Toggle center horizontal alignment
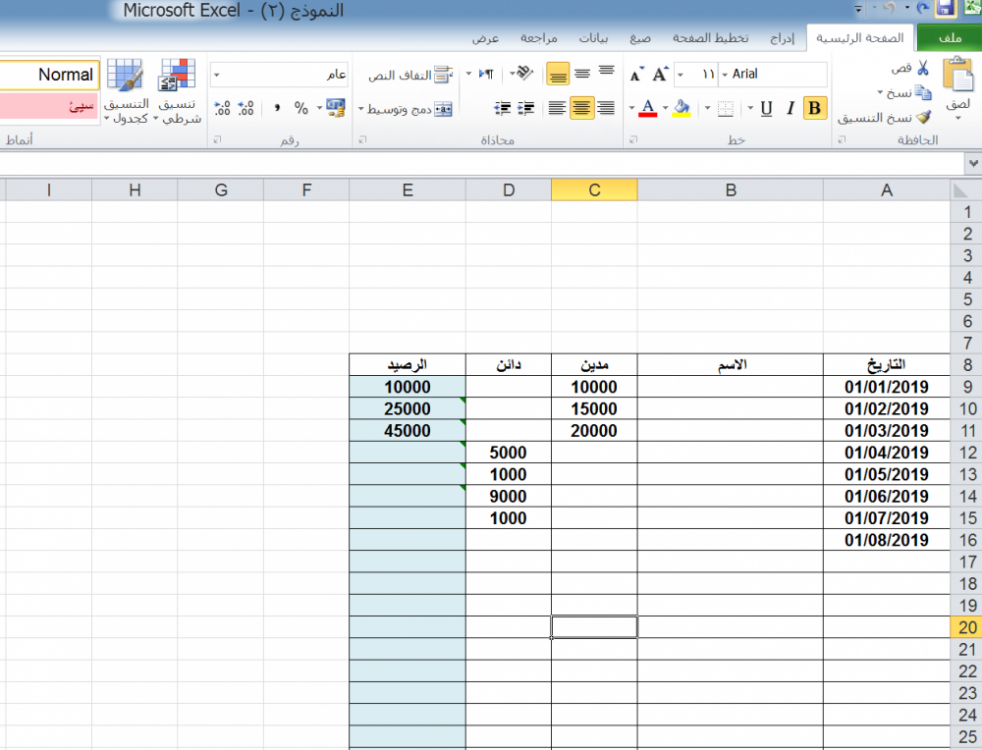 581,108
